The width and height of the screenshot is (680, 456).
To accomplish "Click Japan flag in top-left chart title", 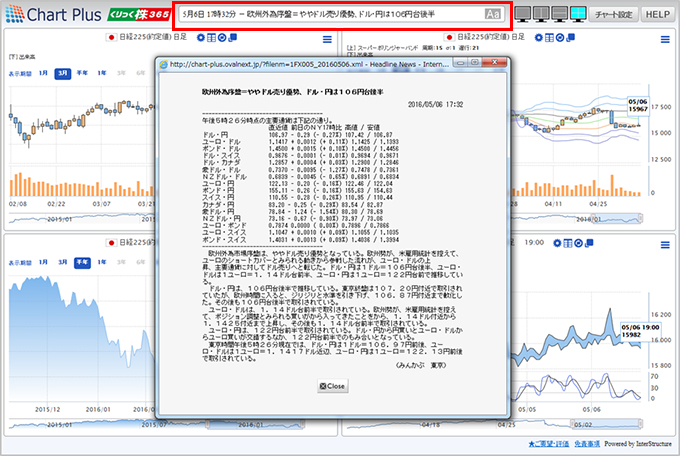I will point(111,37).
